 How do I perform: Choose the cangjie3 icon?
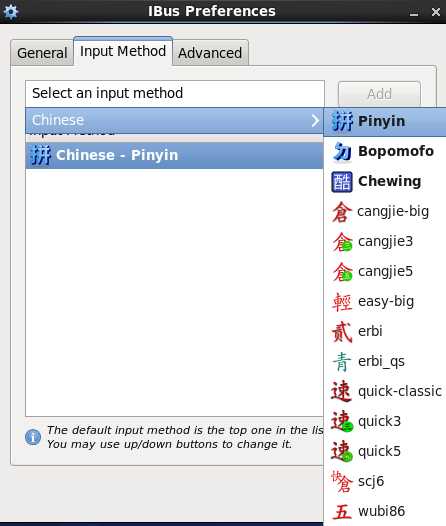pos(342,242)
